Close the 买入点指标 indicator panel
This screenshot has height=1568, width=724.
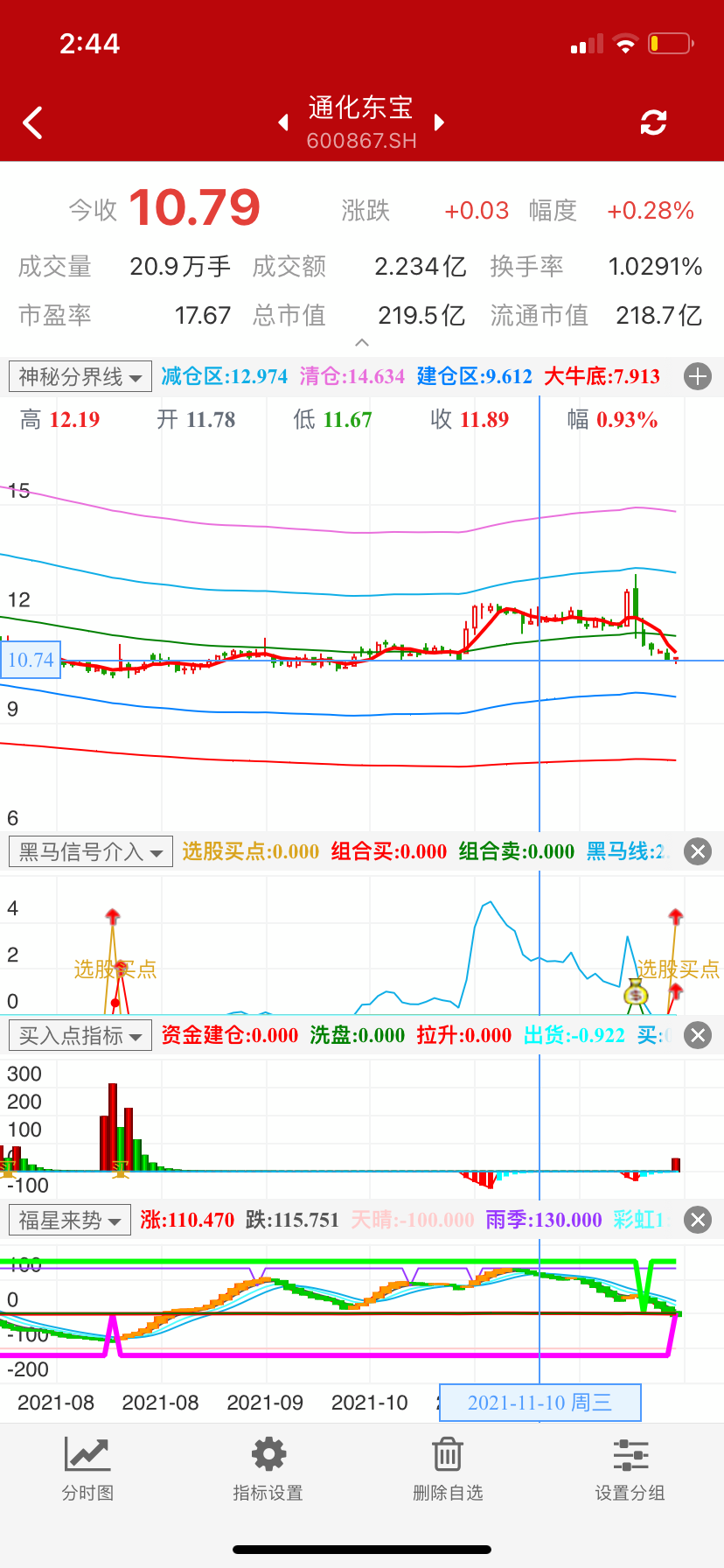tap(698, 1035)
